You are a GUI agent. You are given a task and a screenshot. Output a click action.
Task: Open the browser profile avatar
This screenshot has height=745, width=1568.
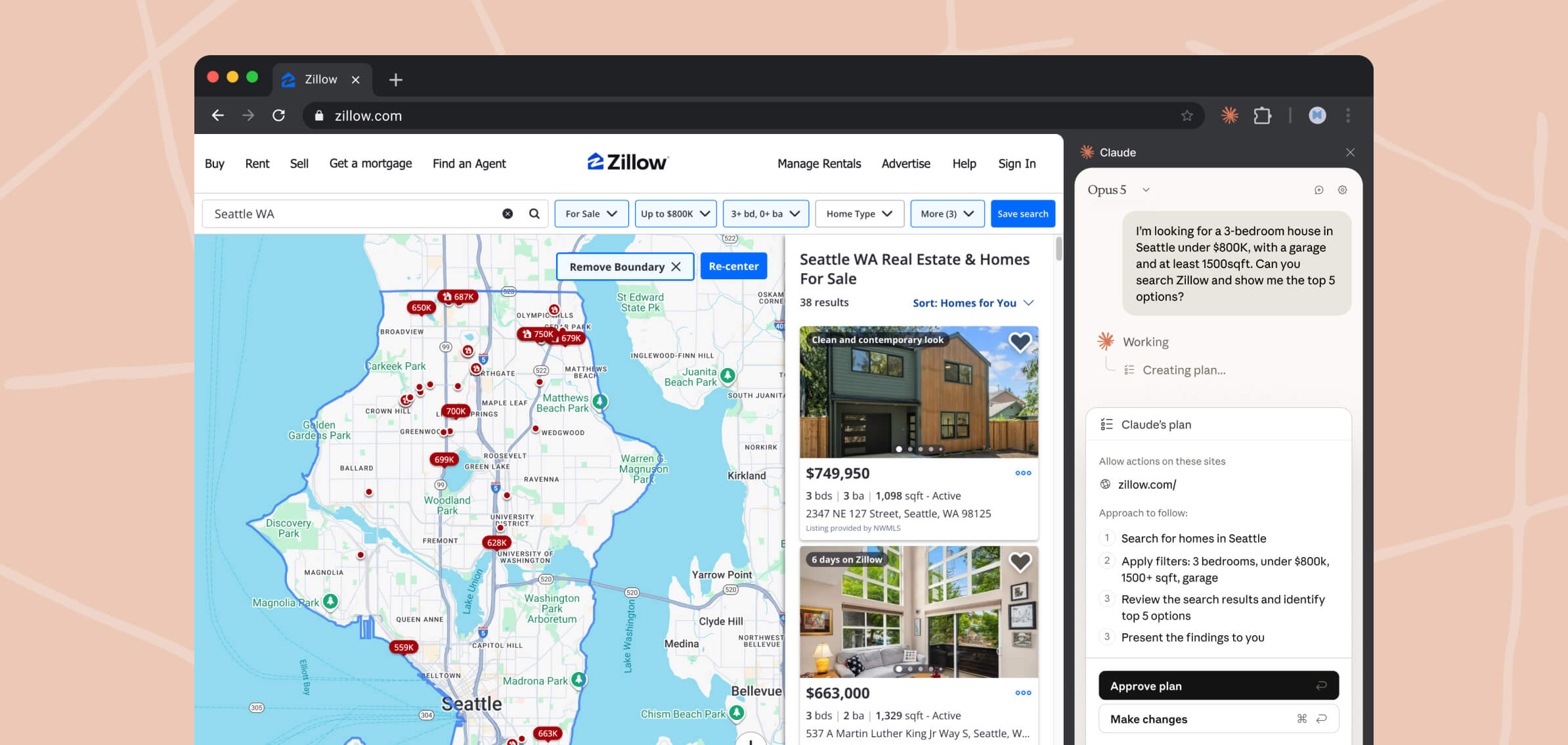(x=1317, y=116)
